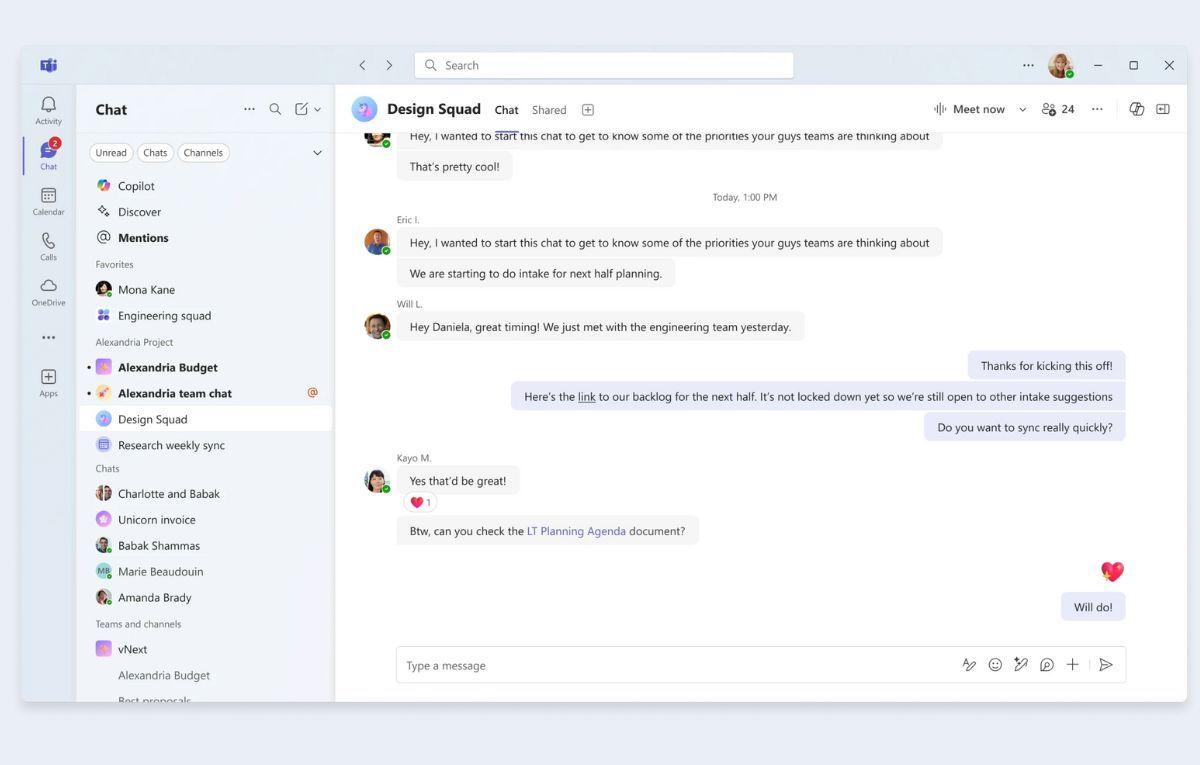1200x765 pixels.
Task: Click the emoji smiley icon in compose box
Action: point(995,665)
